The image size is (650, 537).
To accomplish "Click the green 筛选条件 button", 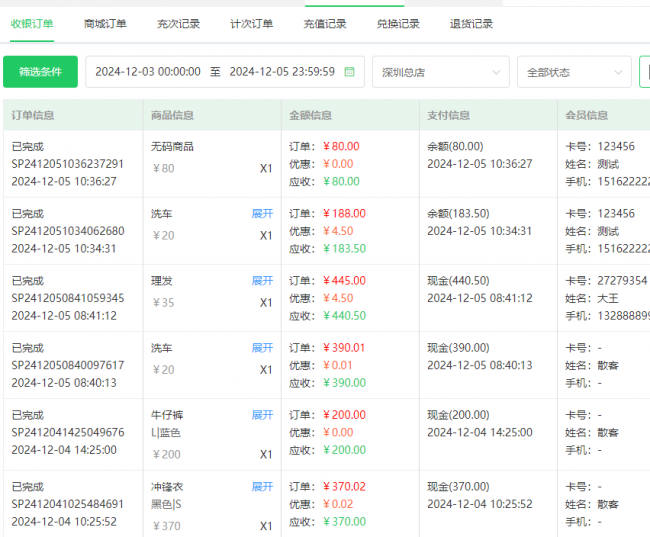I will point(40,72).
